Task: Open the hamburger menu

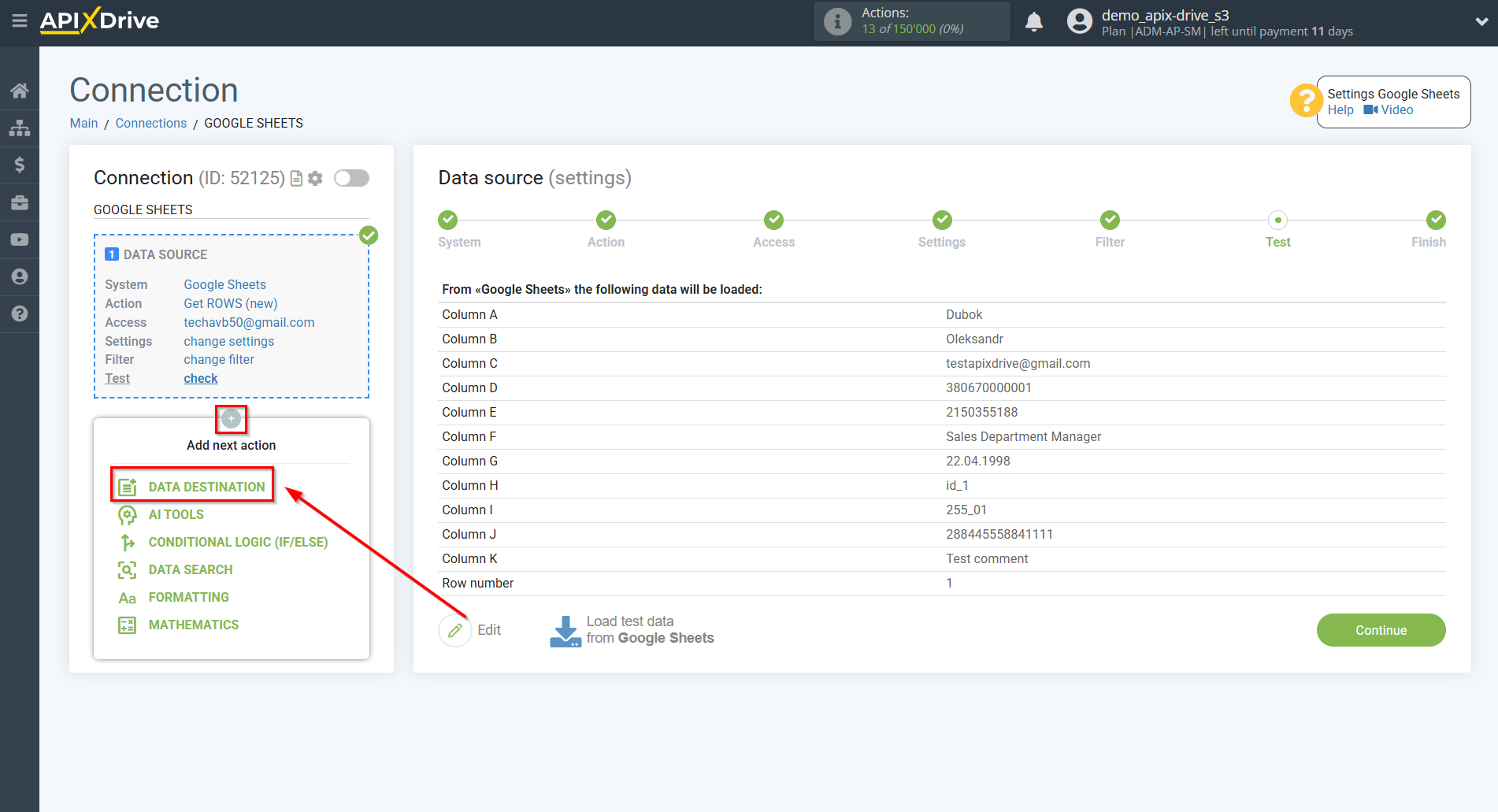Action: [19, 21]
